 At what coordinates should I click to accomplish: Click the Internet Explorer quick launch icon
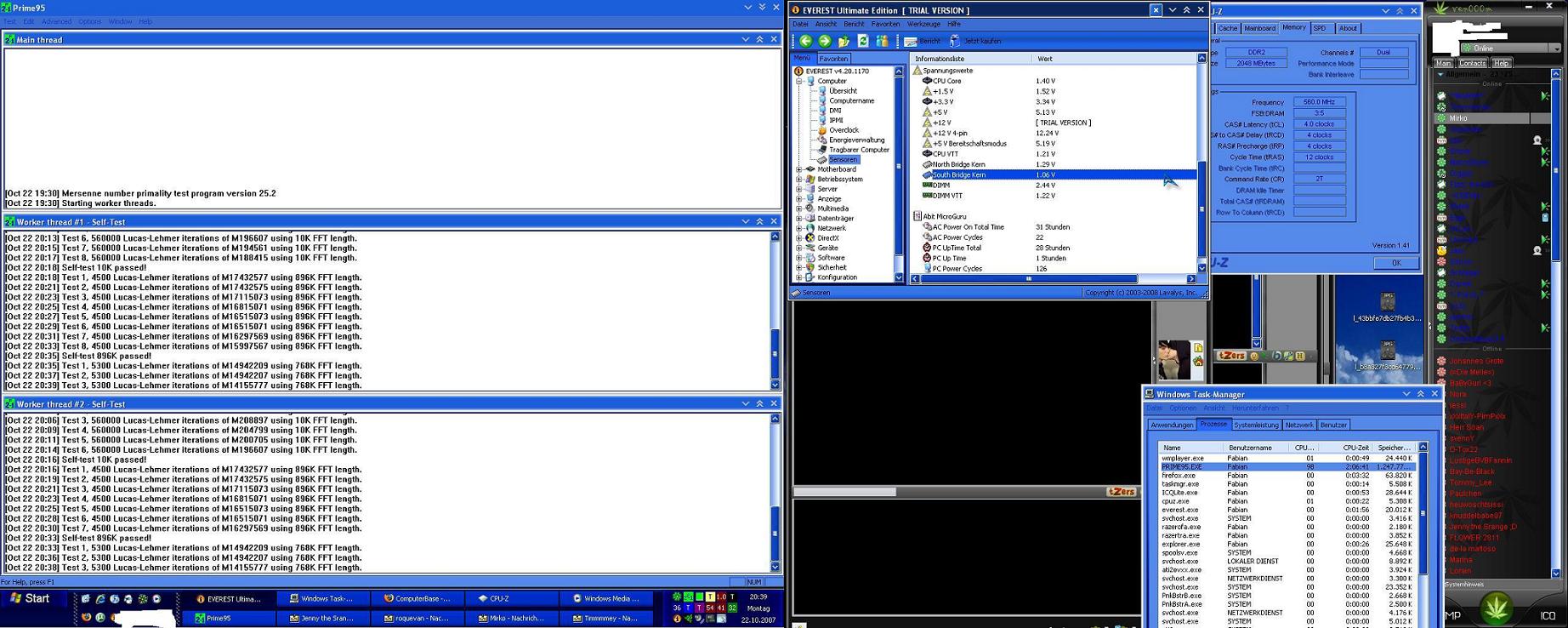tap(100, 599)
